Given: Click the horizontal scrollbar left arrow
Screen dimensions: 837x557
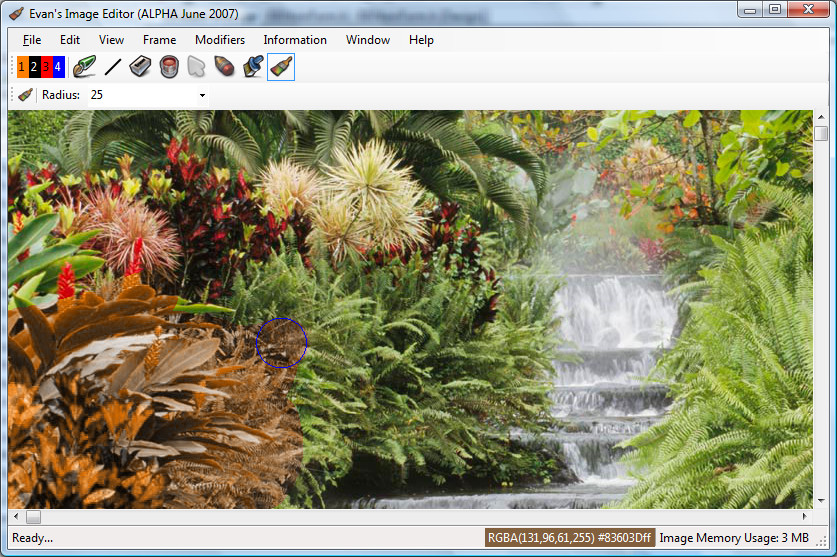Looking at the screenshot, I should [16, 516].
